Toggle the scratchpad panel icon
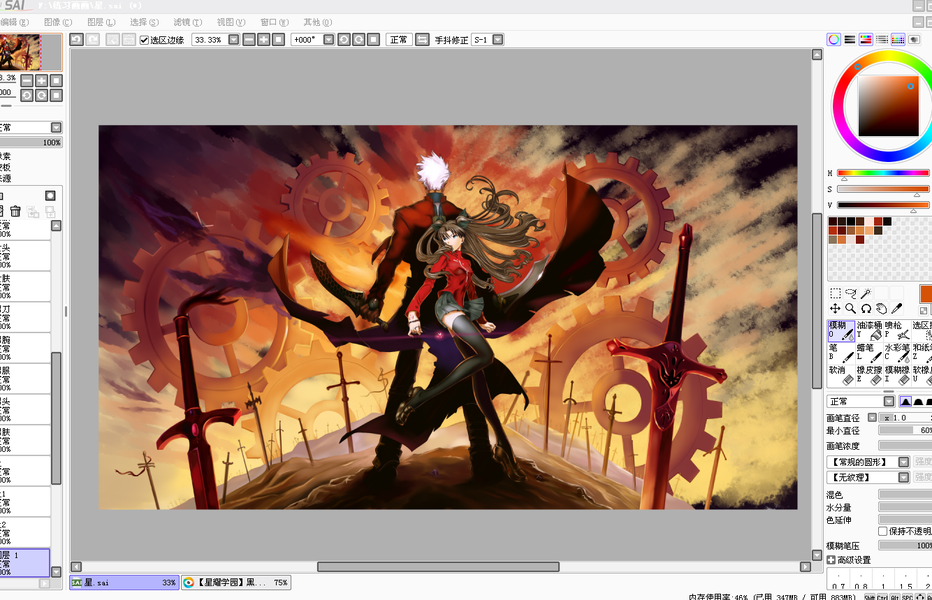 coord(914,40)
